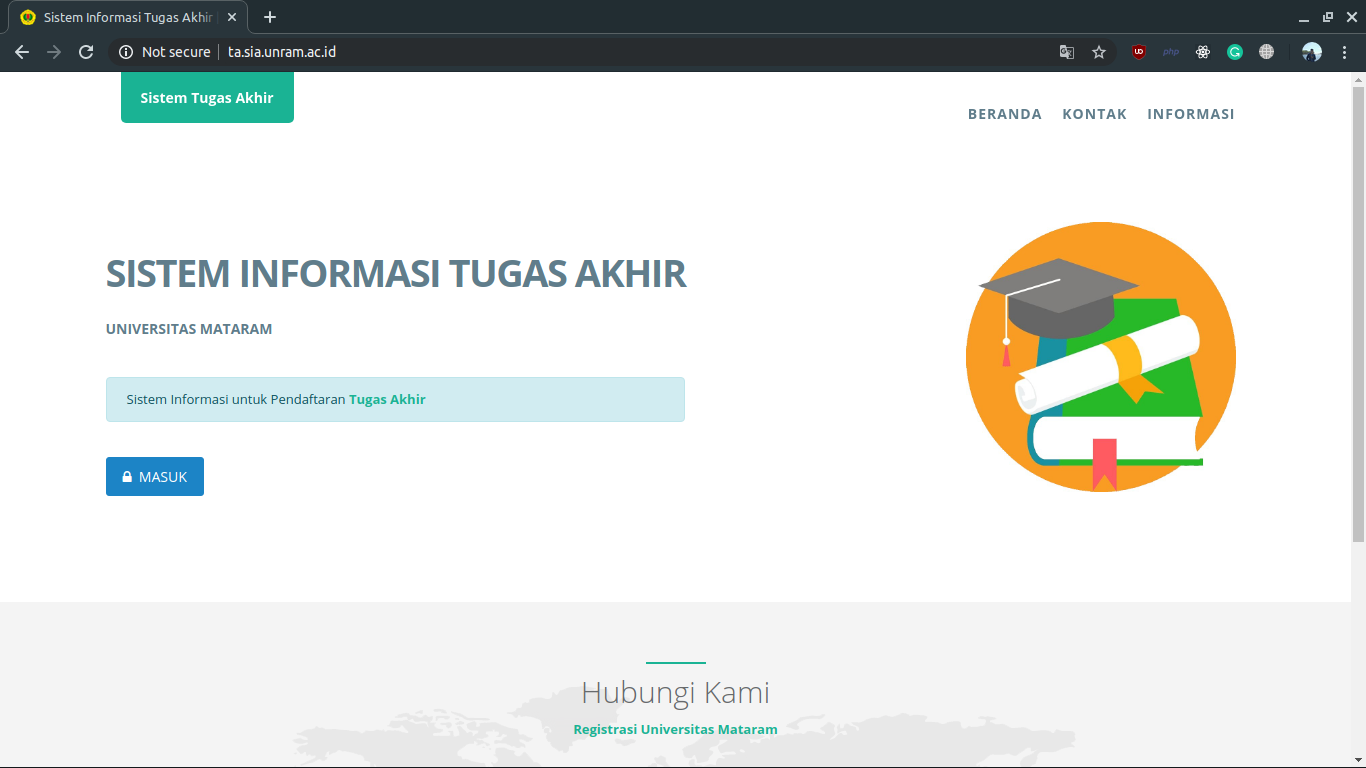Follow the Tugas Akhir link in the info box

(387, 400)
